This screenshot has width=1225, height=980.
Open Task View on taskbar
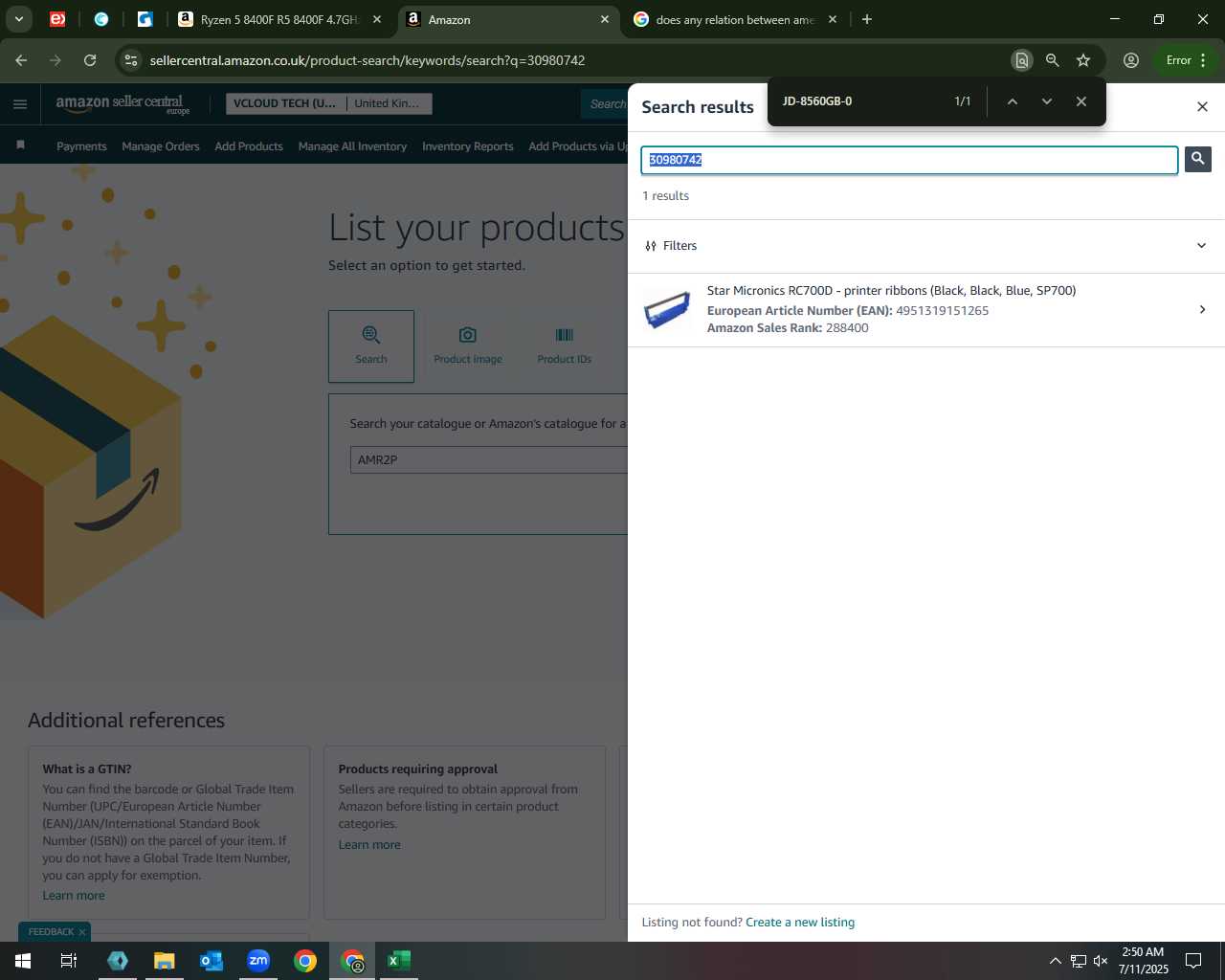[x=69, y=961]
